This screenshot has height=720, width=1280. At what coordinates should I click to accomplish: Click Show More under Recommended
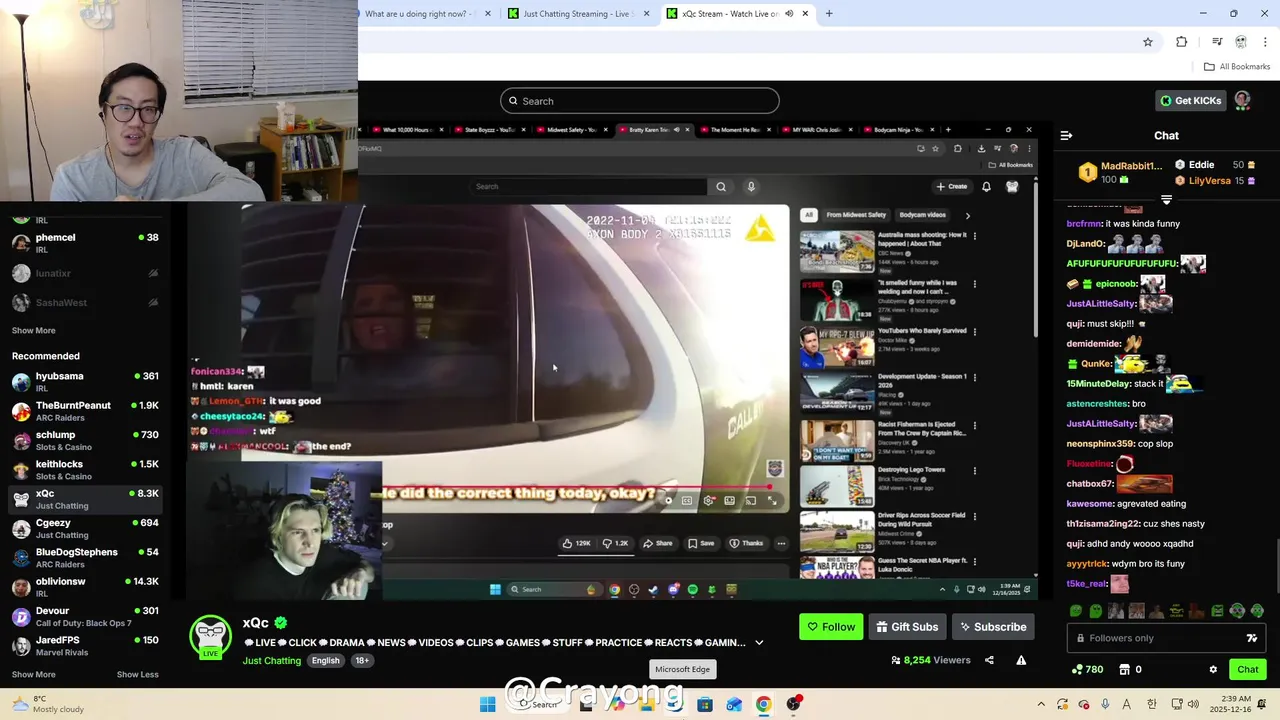(33, 674)
